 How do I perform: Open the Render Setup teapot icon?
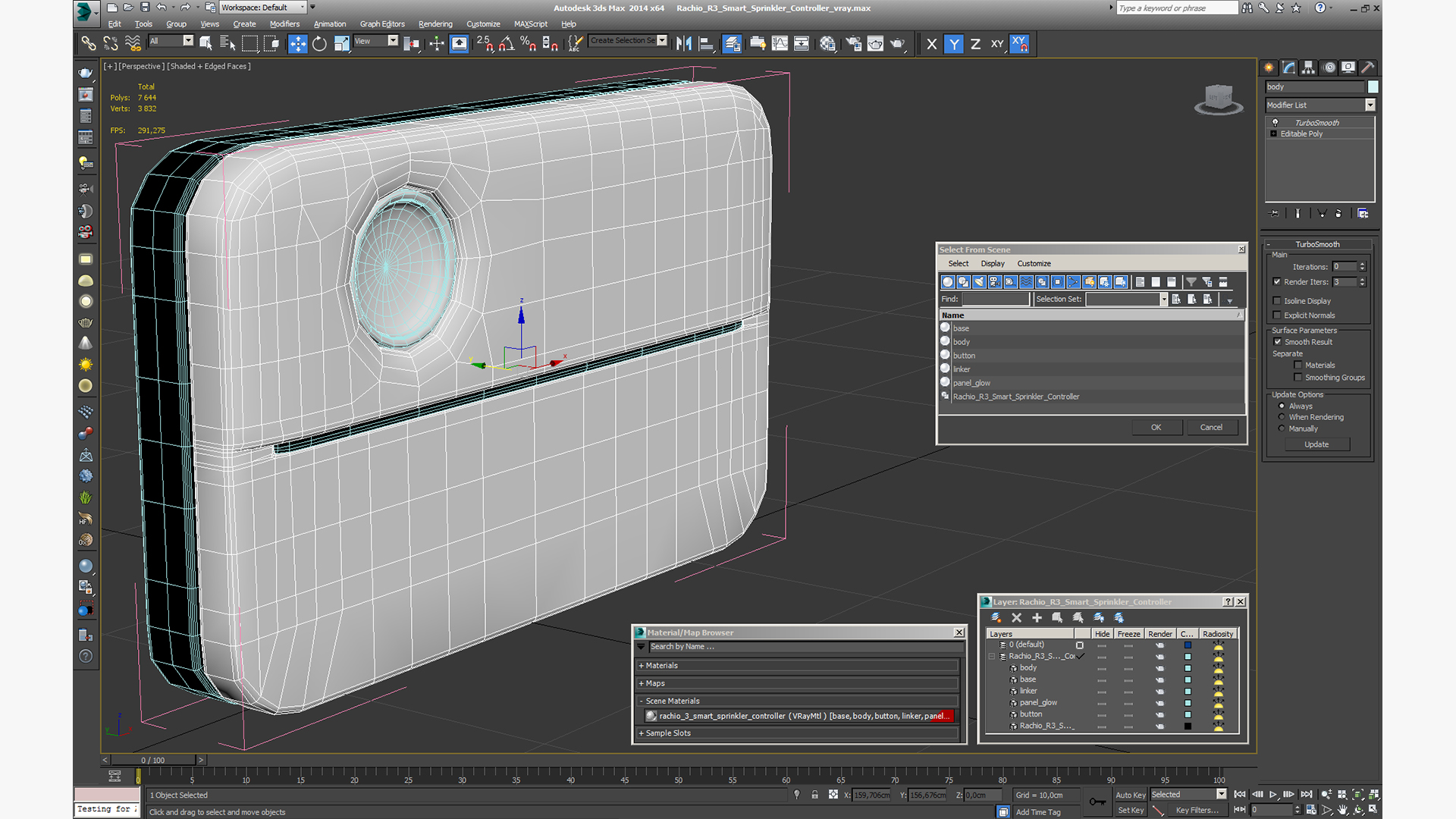pos(853,44)
